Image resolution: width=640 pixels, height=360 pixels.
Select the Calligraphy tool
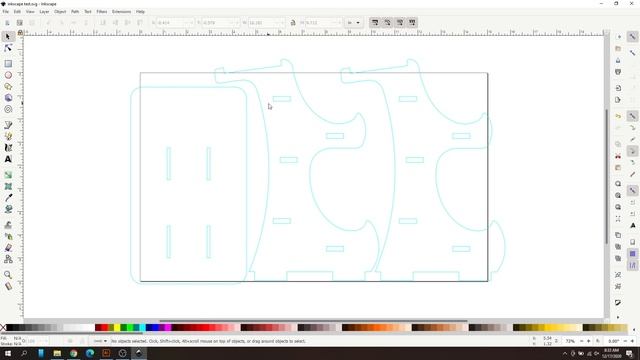pos(8,148)
